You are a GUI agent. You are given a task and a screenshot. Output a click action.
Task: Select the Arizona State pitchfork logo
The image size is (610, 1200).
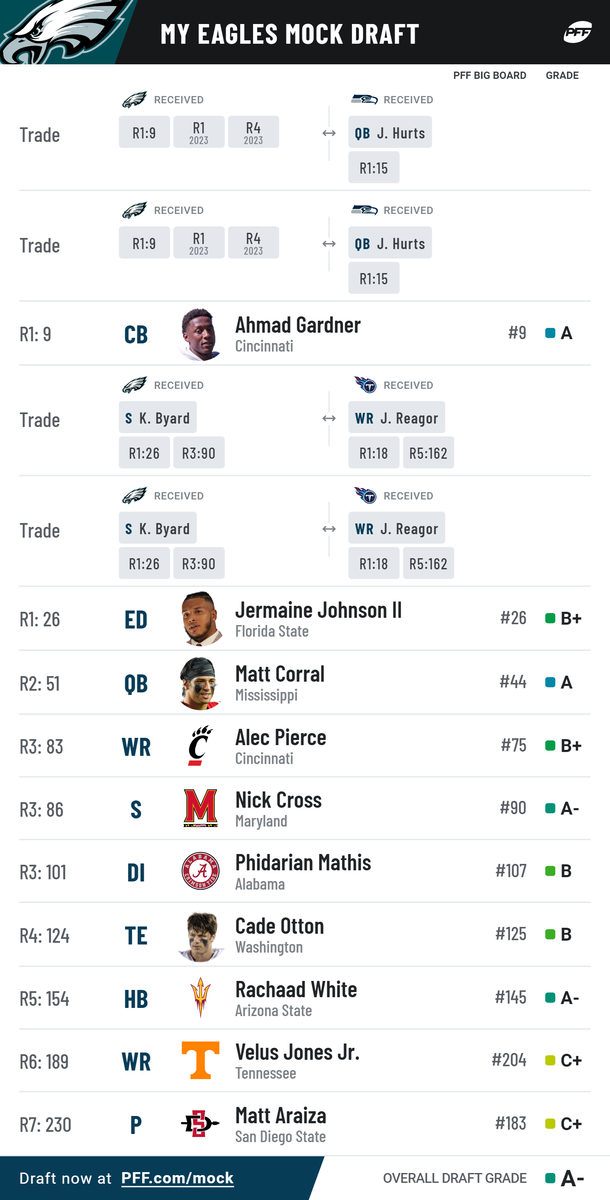point(200,998)
